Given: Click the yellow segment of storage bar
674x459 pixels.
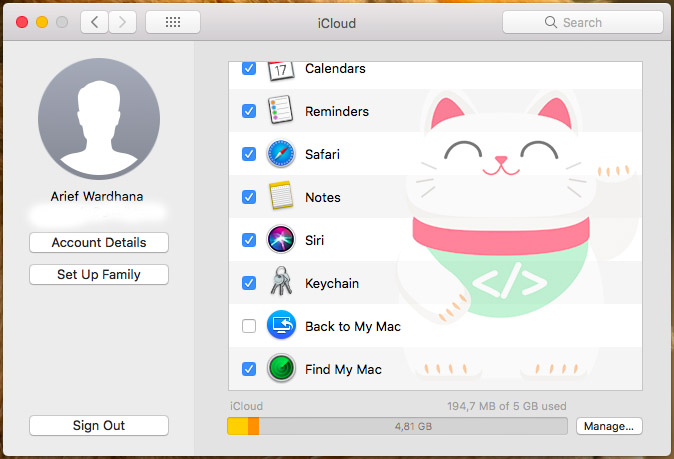Looking at the screenshot, I should (238, 426).
